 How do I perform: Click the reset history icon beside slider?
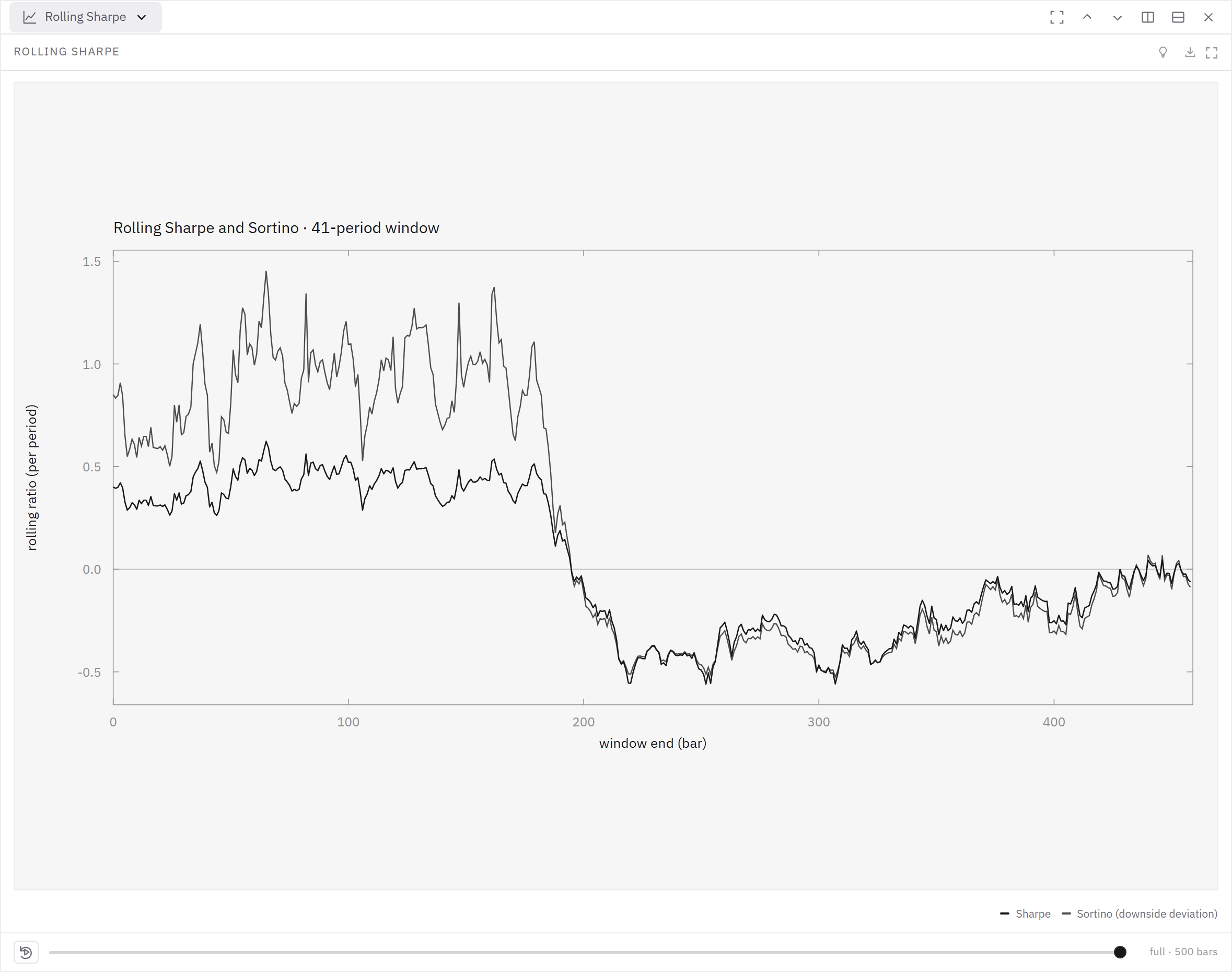click(26, 952)
